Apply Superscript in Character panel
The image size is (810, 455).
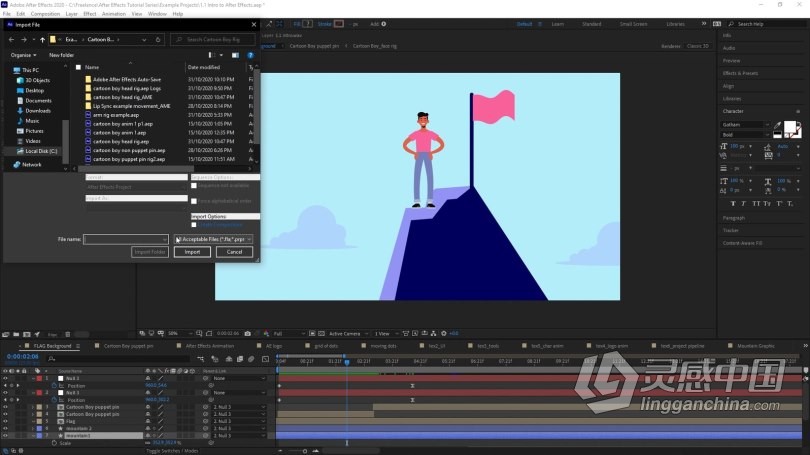[780, 203]
